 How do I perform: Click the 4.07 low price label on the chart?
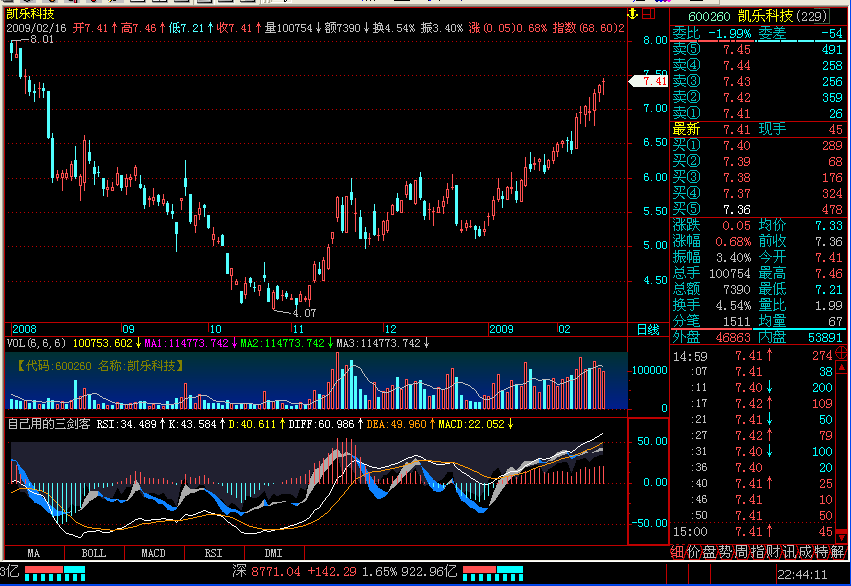pyautogui.click(x=304, y=313)
